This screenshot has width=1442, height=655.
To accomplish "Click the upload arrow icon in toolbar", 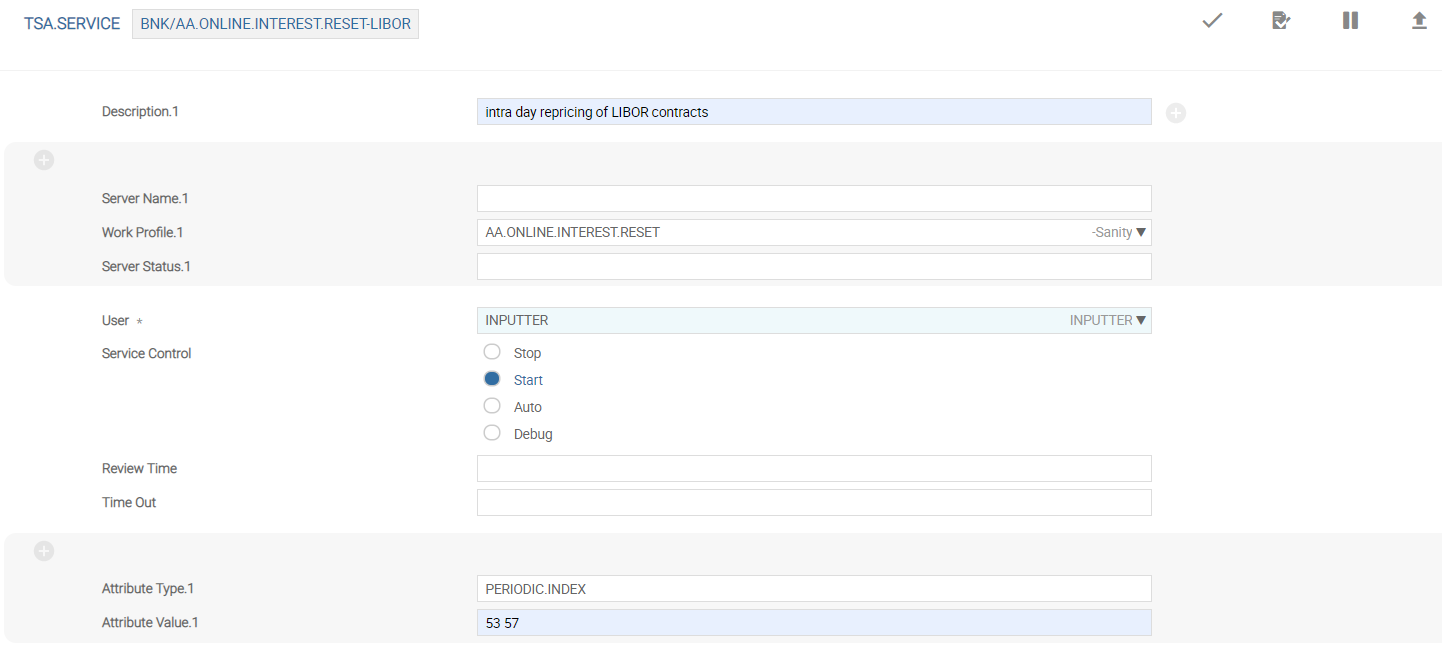I will pyautogui.click(x=1418, y=21).
